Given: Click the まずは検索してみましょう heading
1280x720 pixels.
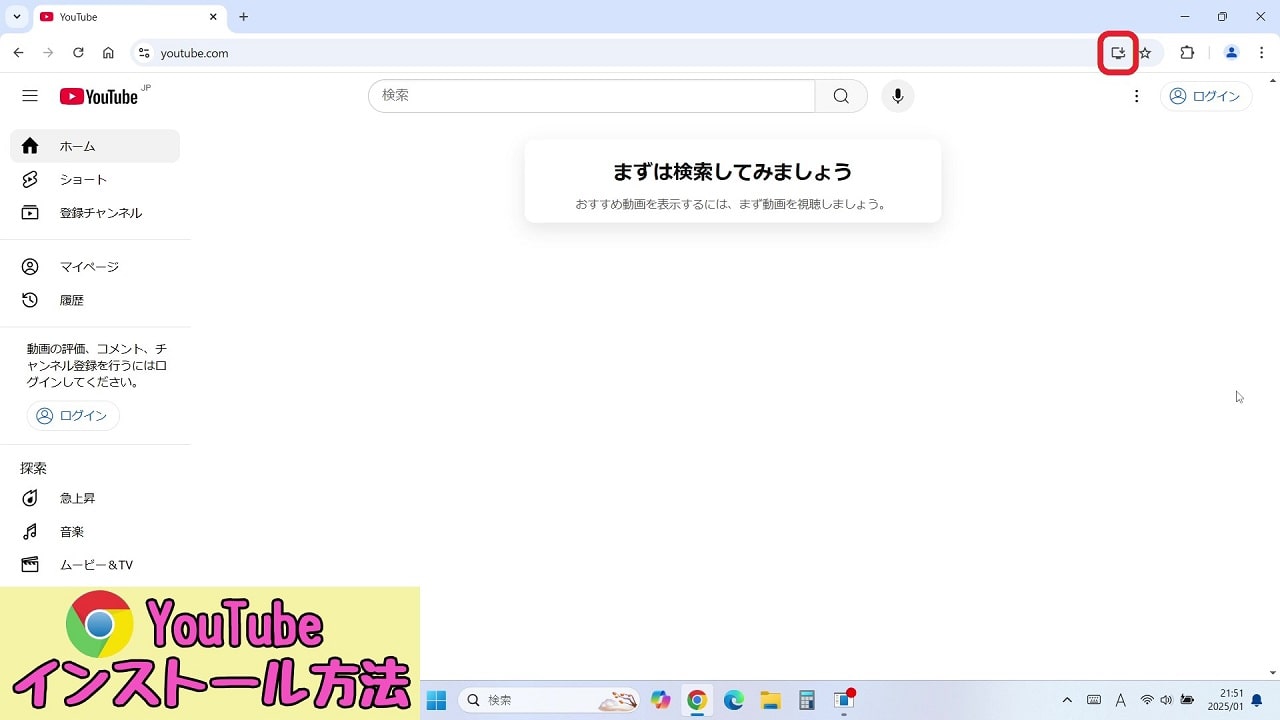Looking at the screenshot, I should point(733,172).
